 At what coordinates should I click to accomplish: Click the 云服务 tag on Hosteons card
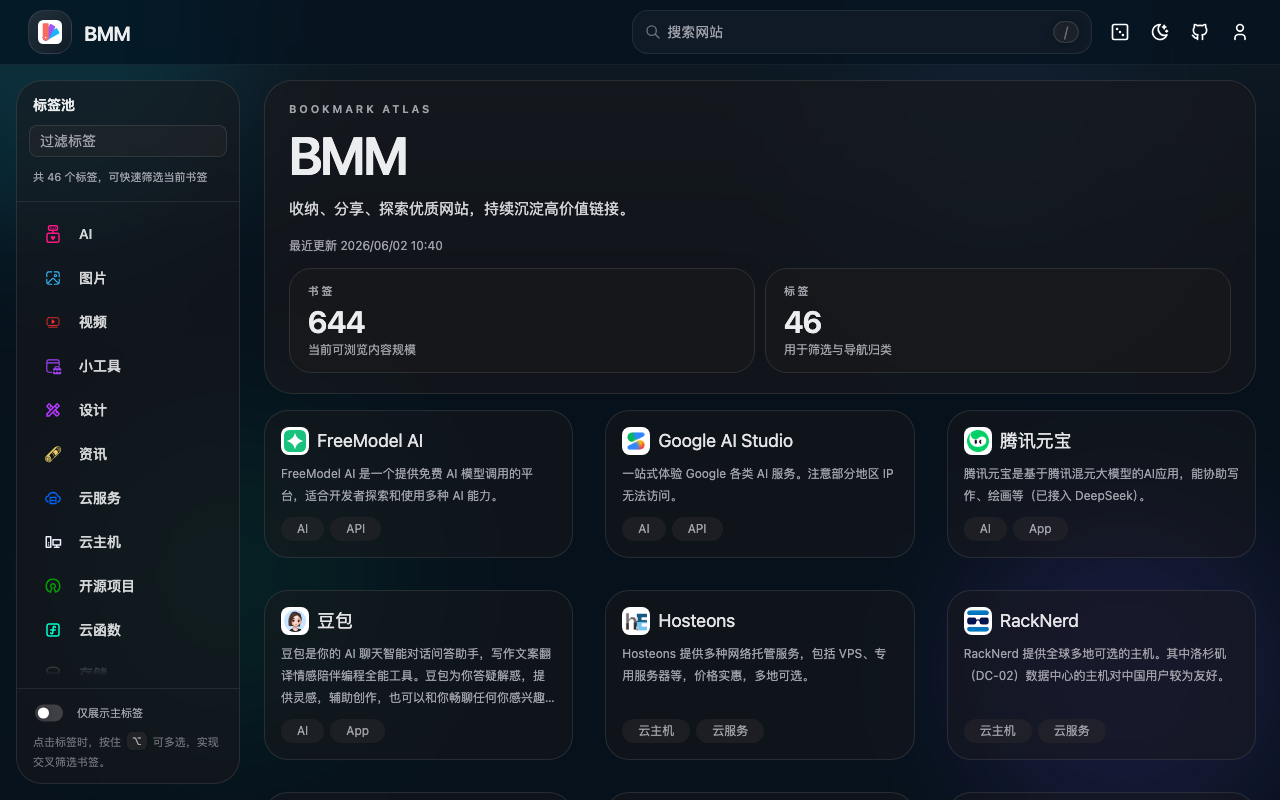point(730,731)
